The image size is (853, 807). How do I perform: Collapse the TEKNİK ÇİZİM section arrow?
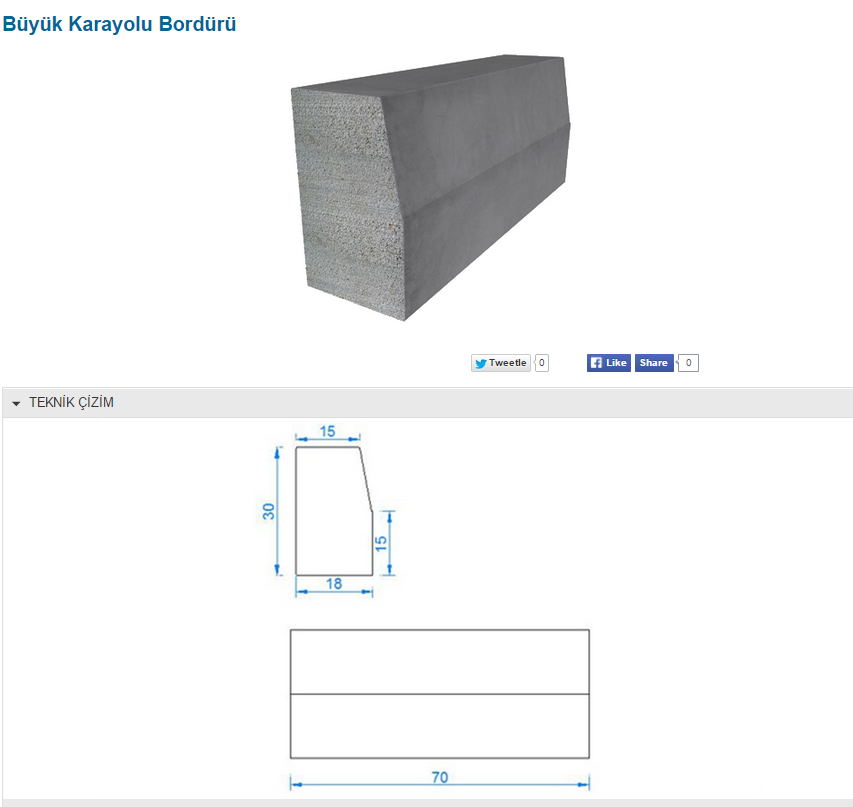point(16,403)
